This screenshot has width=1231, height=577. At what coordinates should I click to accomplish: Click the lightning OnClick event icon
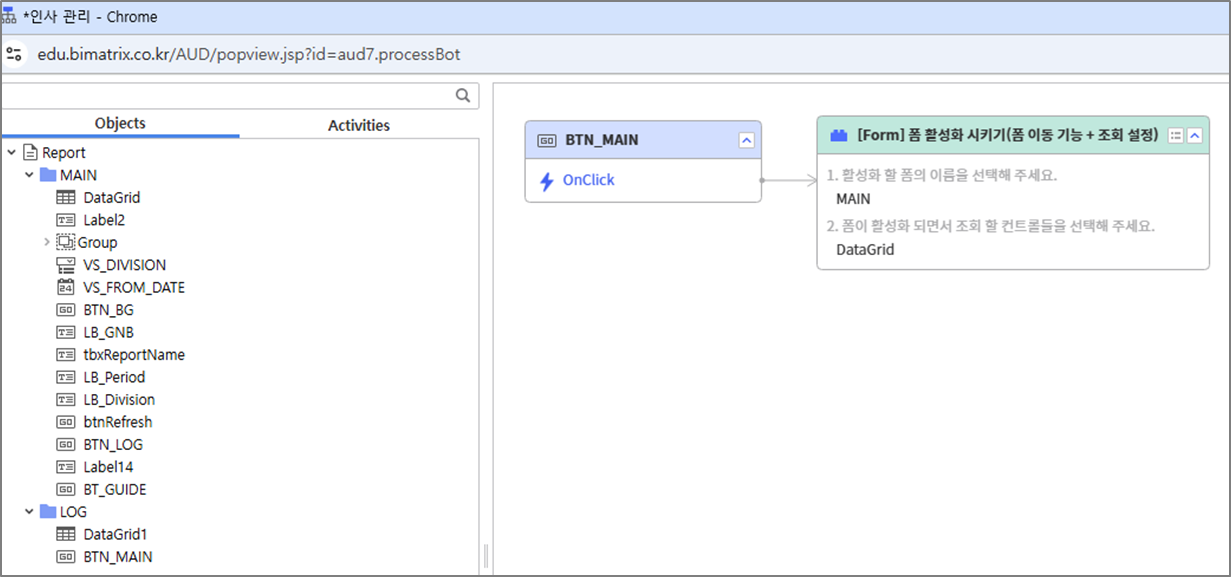547,181
